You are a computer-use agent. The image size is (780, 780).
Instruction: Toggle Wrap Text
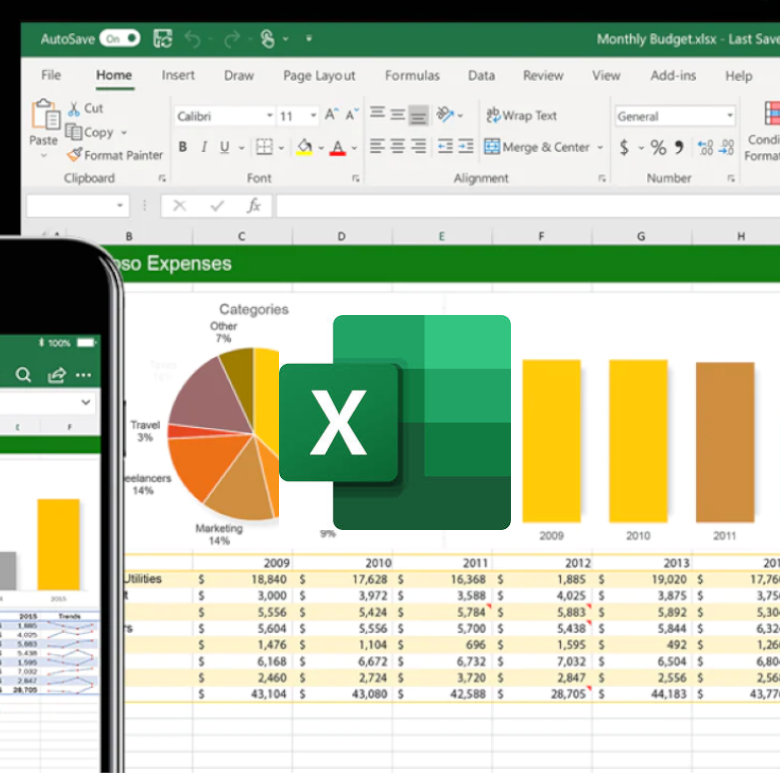(x=521, y=115)
